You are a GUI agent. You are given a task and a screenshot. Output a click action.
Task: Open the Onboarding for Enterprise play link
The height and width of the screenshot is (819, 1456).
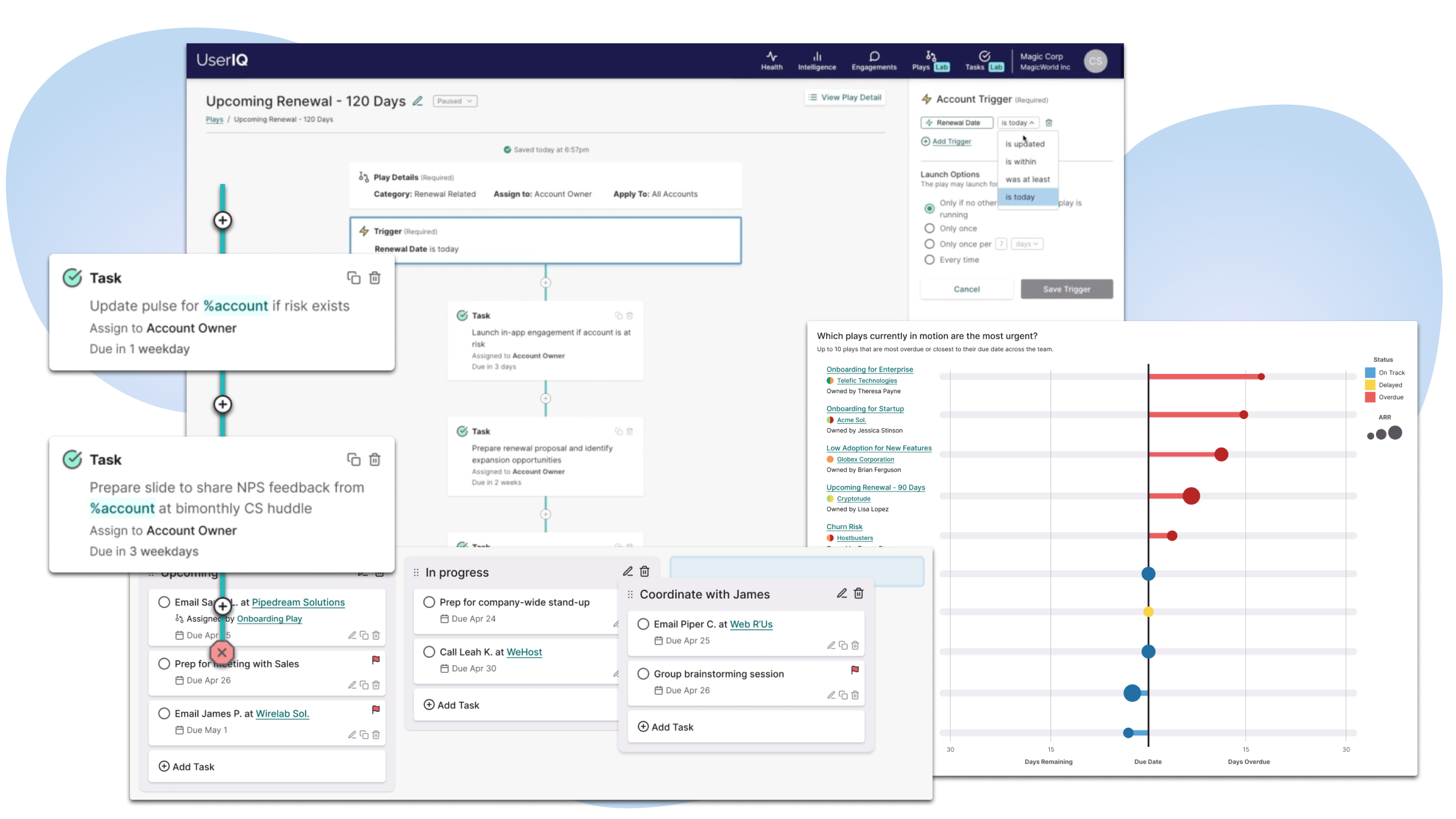pos(869,369)
